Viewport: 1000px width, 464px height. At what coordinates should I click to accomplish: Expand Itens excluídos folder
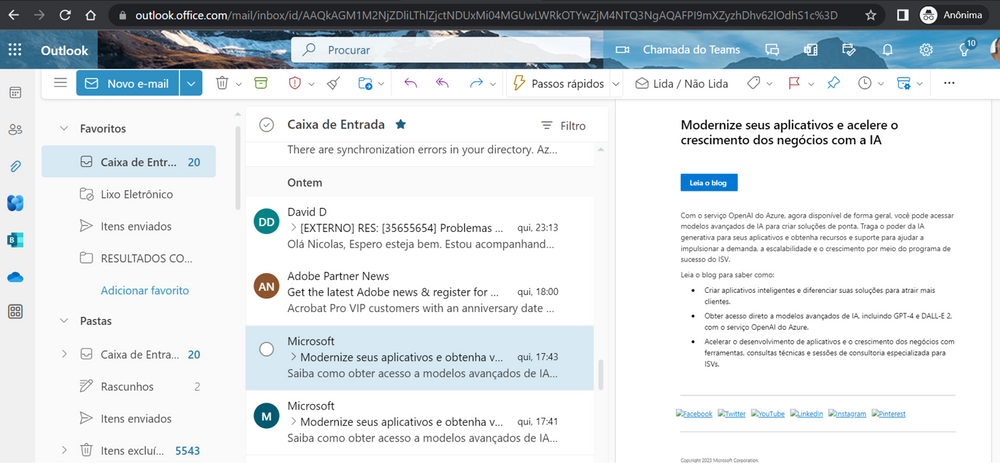tap(63, 451)
